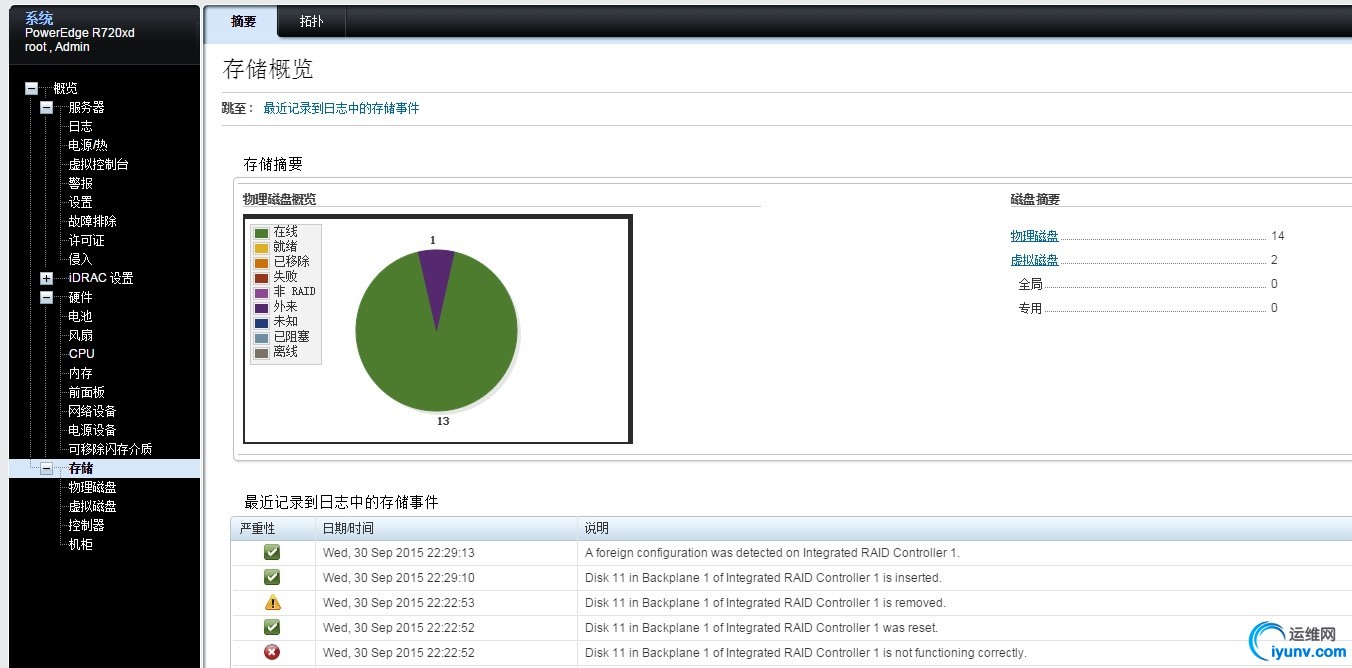Click the 'not functioning correctly' event text
The image size is (1352, 668).
[x=806, y=652]
